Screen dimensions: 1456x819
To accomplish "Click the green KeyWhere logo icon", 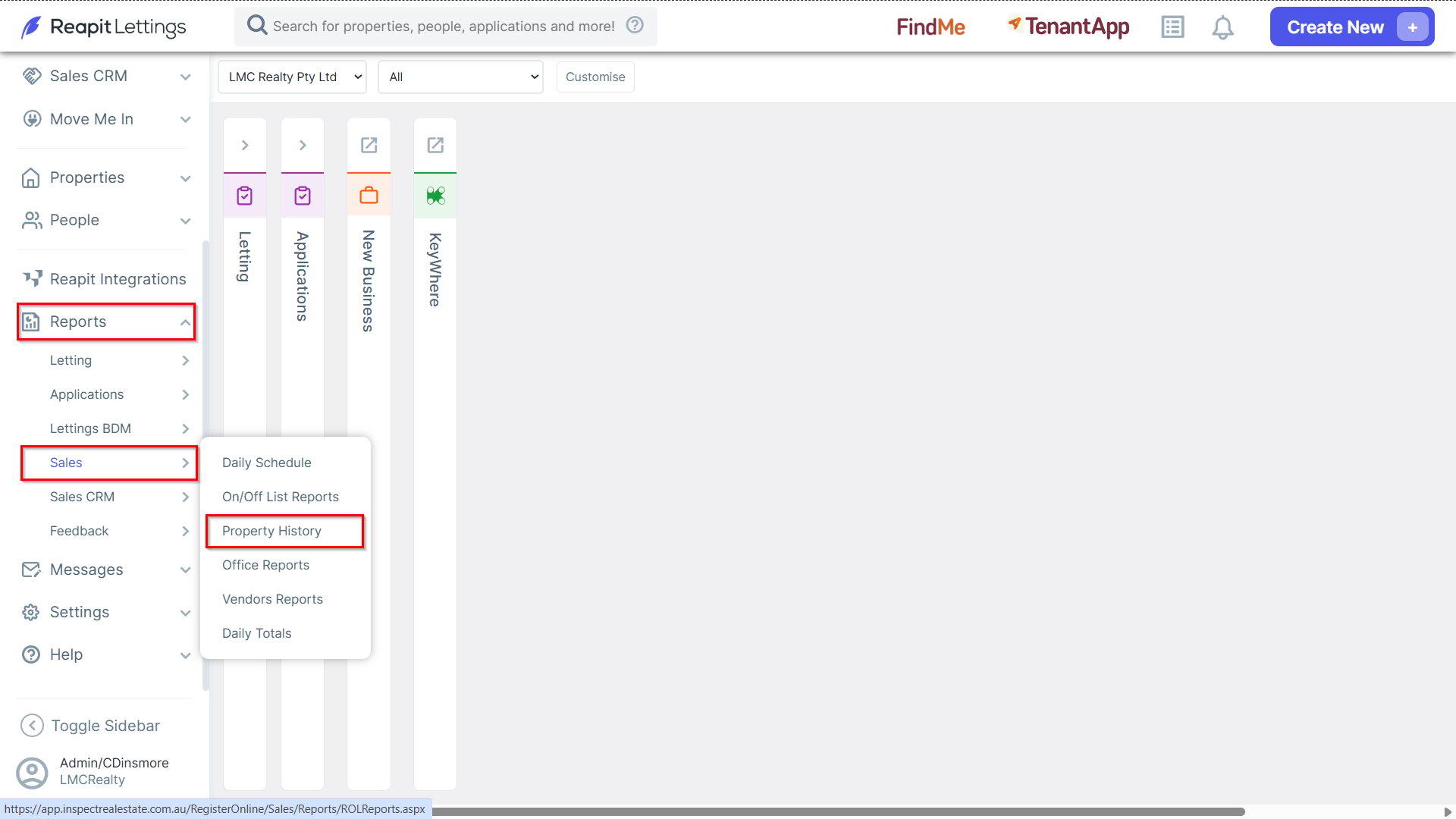I will point(435,196).
